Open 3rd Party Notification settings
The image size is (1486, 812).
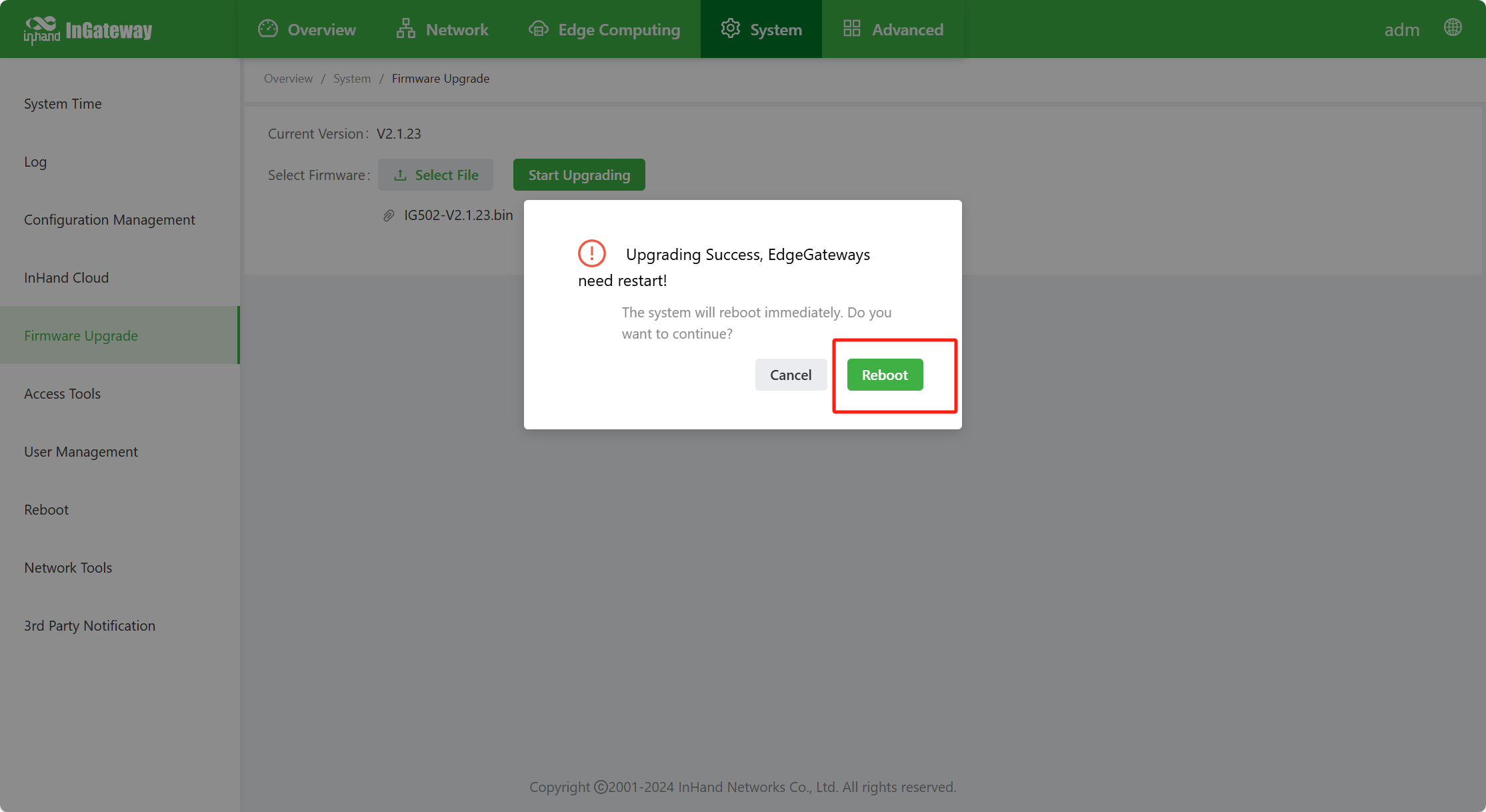[89, 625]
